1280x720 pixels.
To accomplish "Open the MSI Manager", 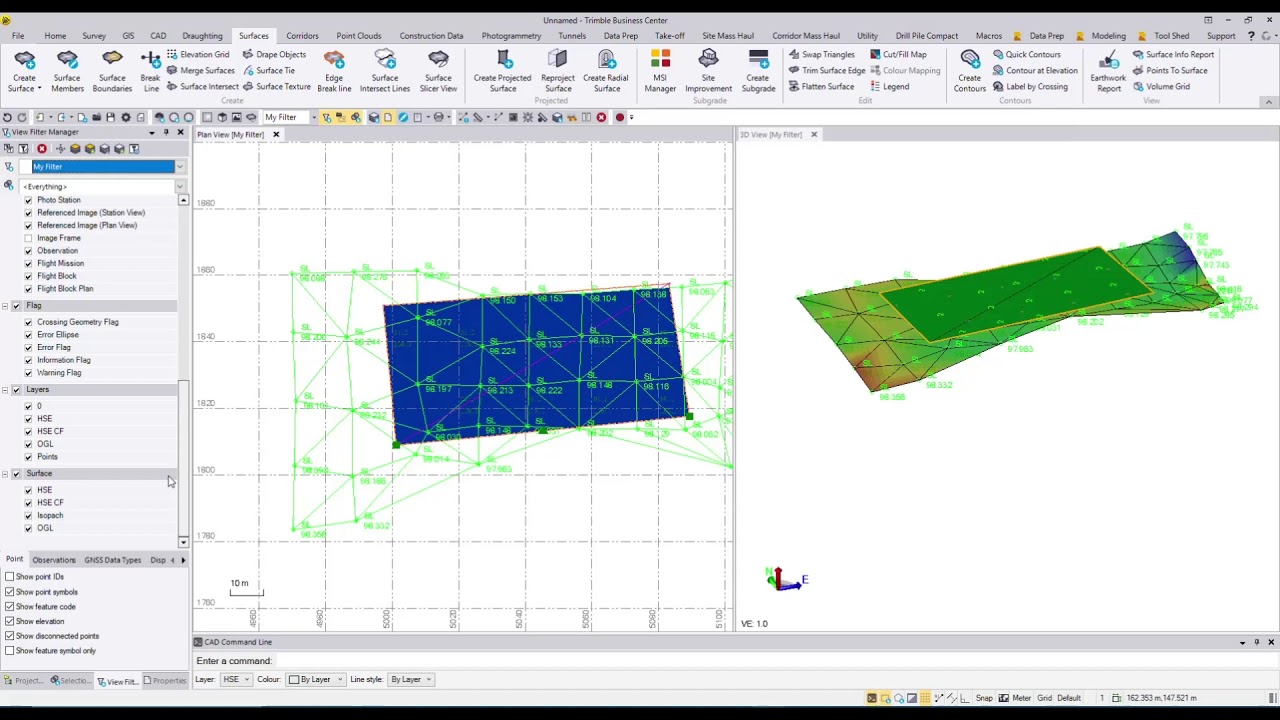I will coord(660,71).
